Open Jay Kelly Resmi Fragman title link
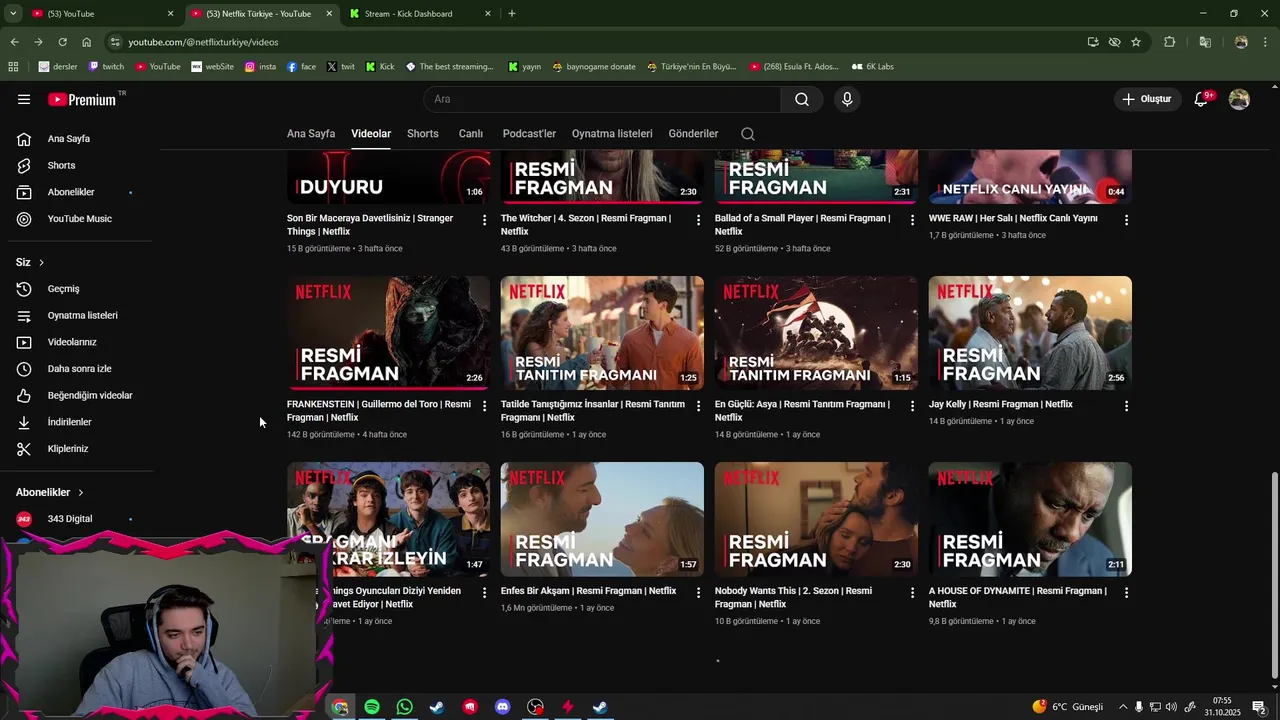Screen dimensions: 1280x720 [1000, 404]
